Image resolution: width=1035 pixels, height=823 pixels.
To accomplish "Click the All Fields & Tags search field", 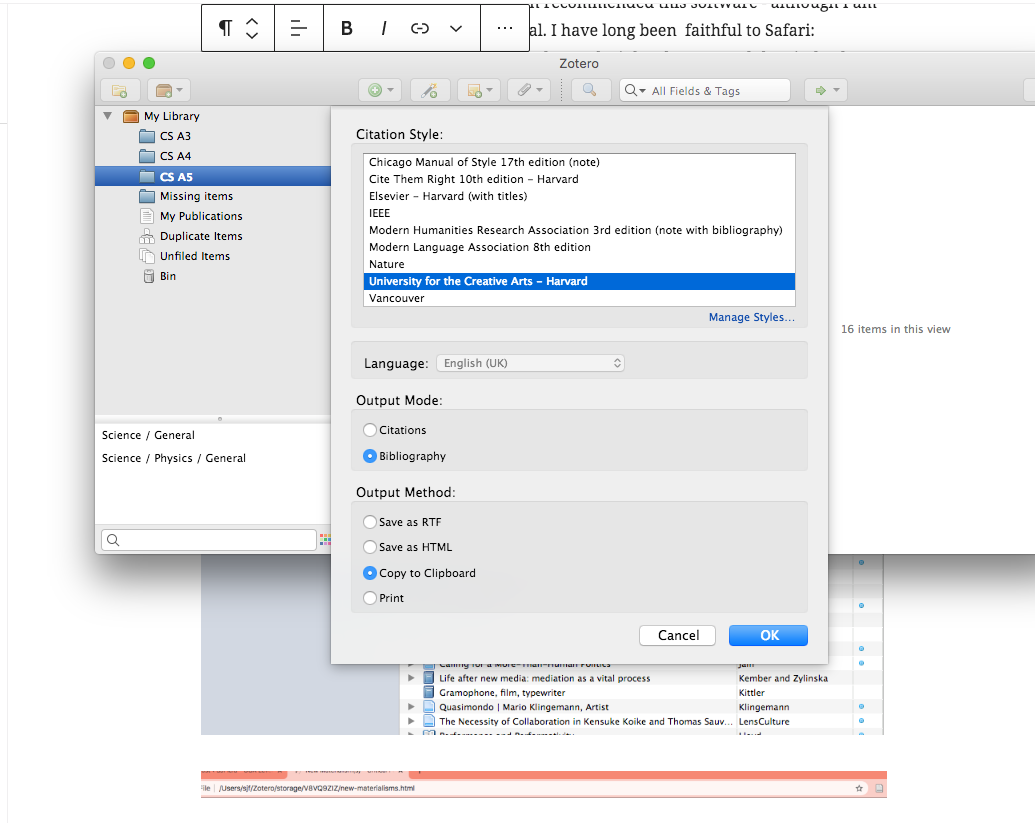I will [x=715, y=90].
